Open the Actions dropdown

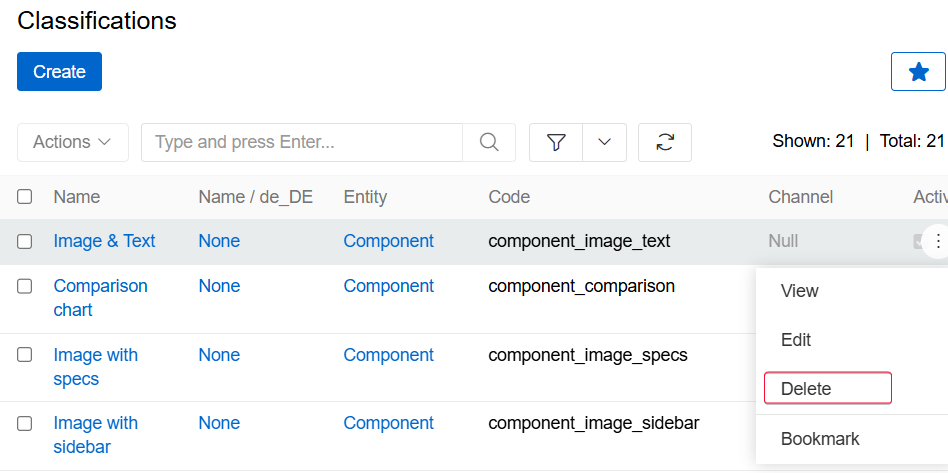[72, 142]
